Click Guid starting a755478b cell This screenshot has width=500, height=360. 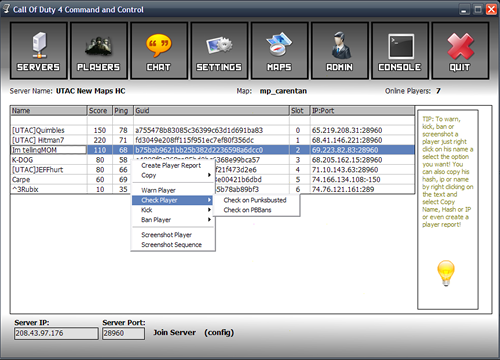(x=211, y=130)
